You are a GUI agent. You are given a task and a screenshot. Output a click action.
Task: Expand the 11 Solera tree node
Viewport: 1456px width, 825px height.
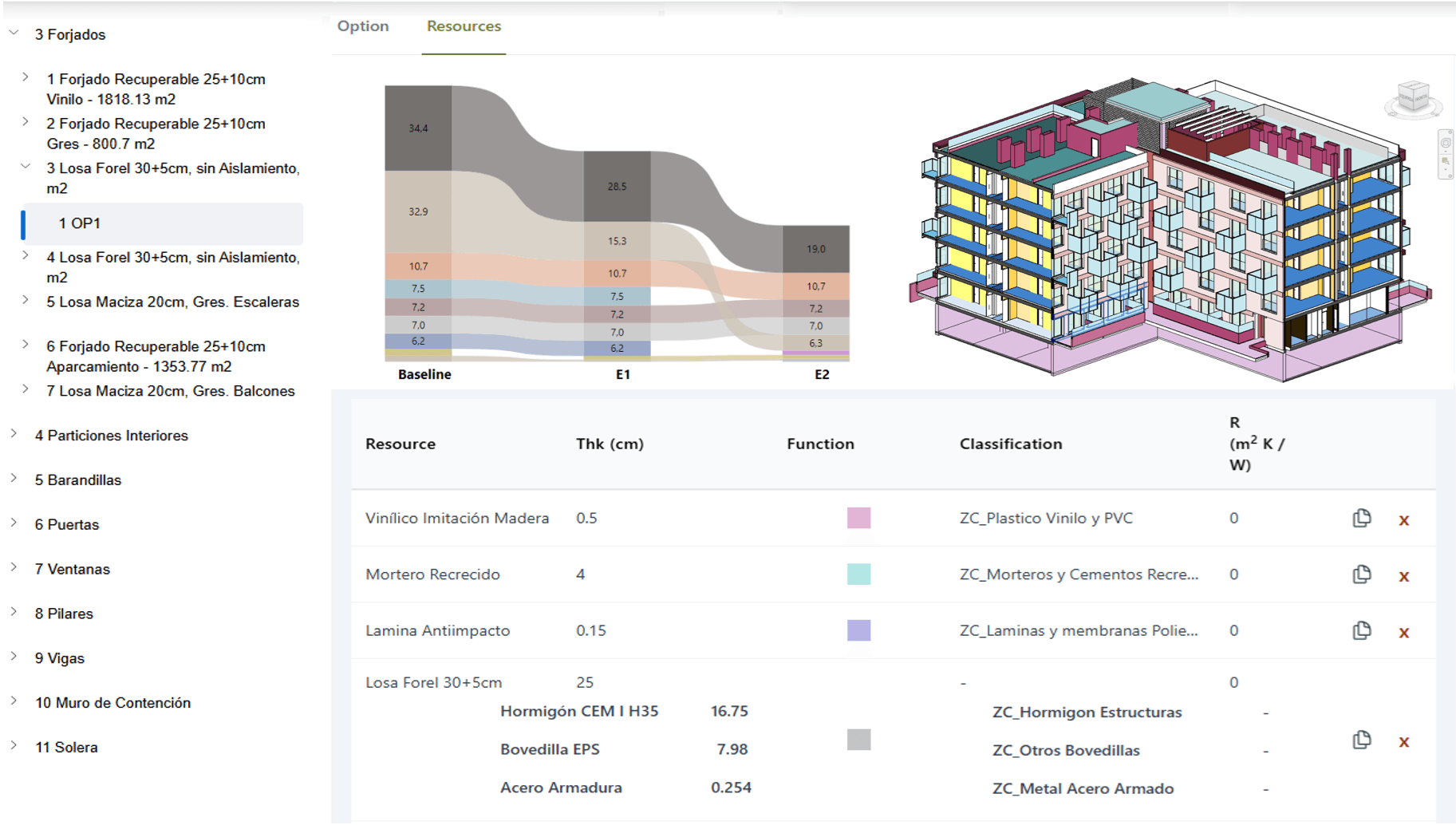[x=14, y=746]
